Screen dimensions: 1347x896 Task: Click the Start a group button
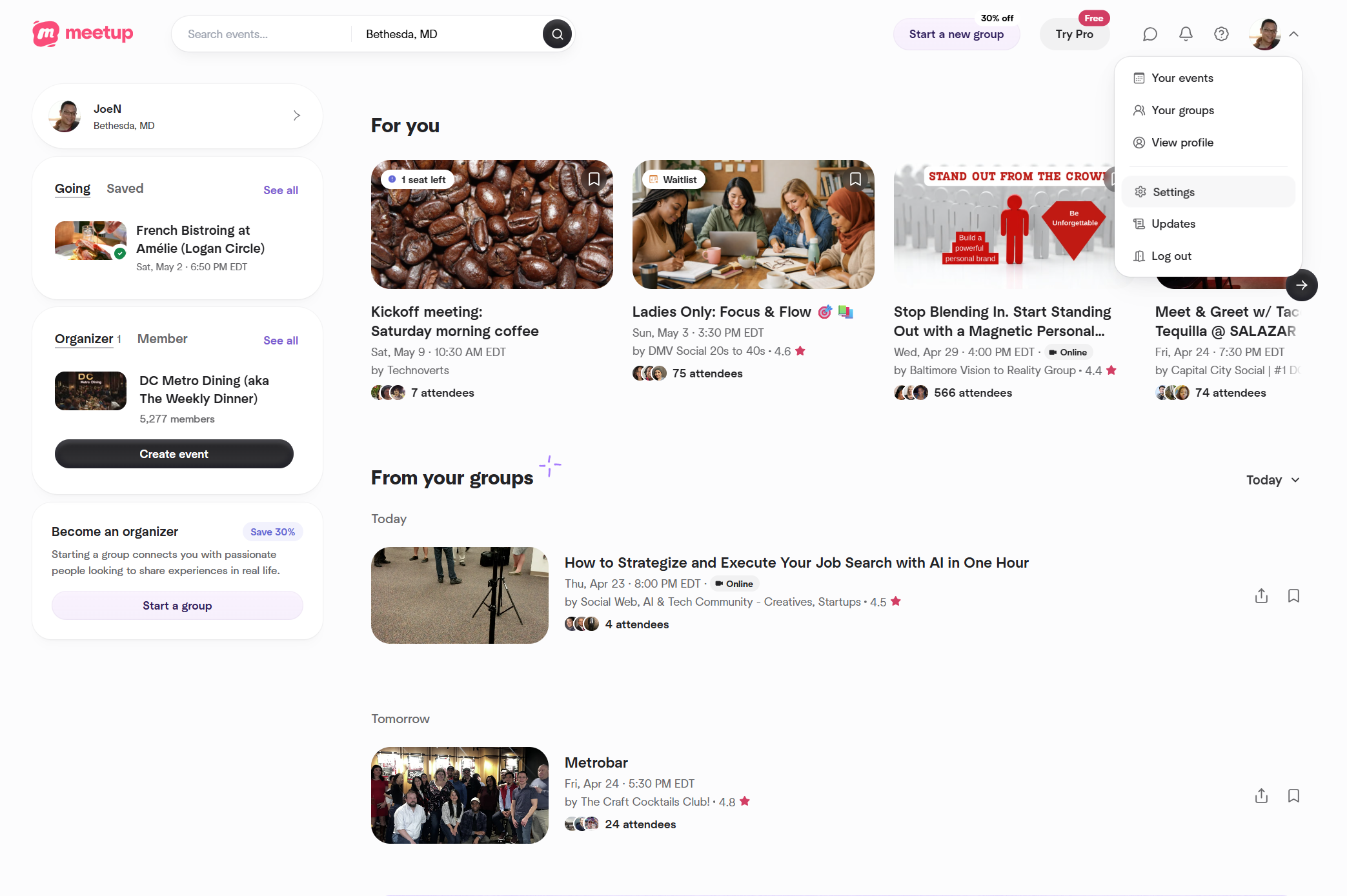pos(177,606)
